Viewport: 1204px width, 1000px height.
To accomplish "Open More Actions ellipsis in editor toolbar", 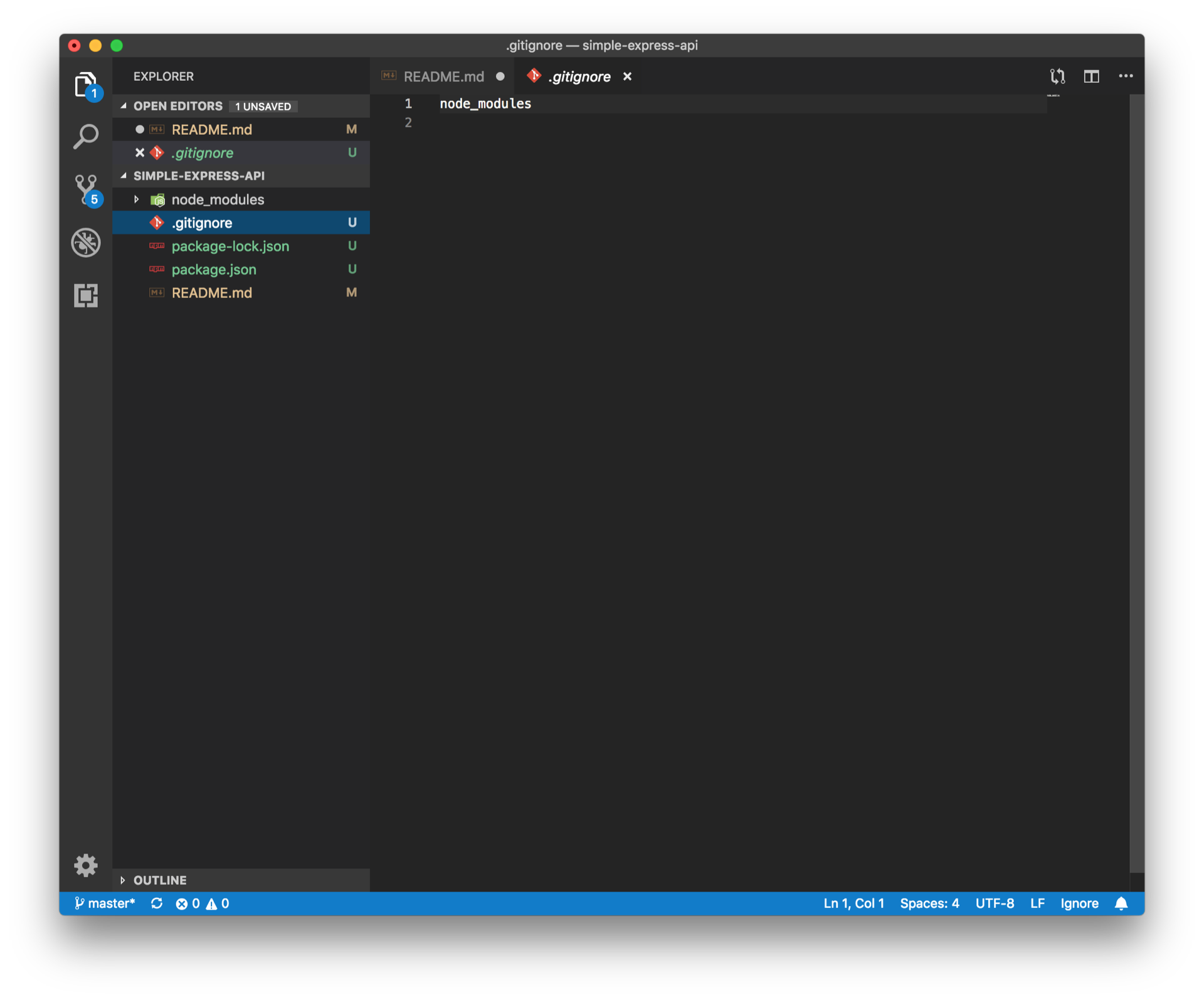I will [1126, 76].
